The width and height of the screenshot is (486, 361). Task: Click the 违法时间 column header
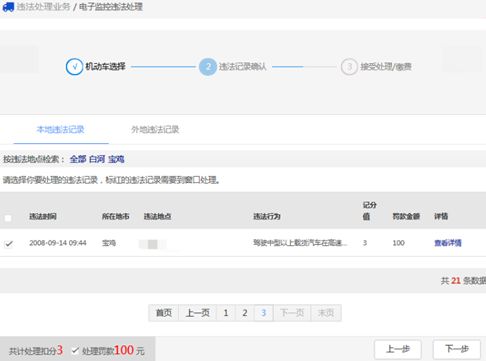pos(43,216)
